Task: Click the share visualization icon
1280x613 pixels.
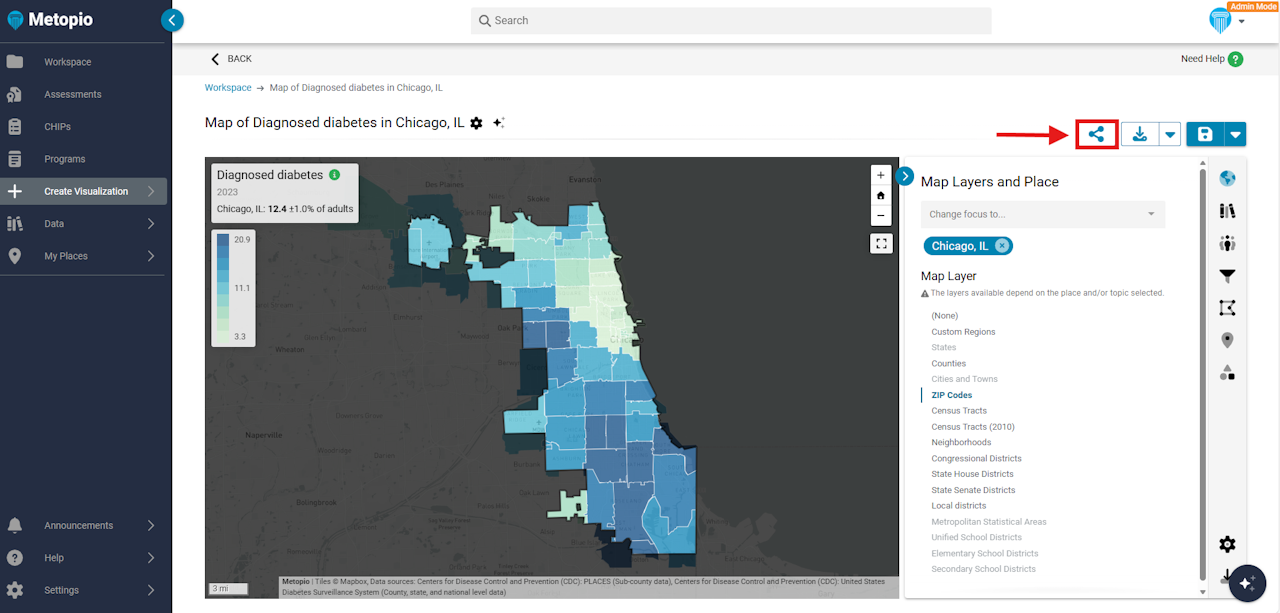Action: pyautogui.click(x=1096, y=135)
